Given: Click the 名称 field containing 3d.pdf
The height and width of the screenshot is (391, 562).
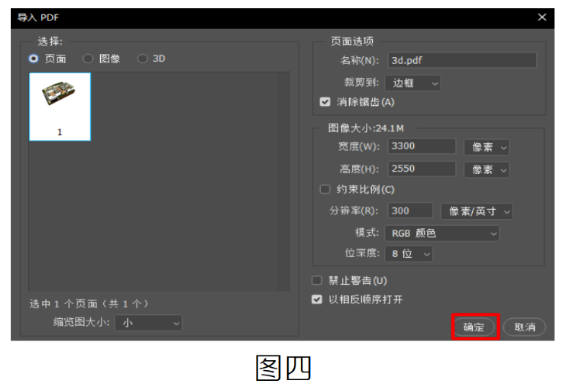Looking at the screenshot, I should pos(462,60).
